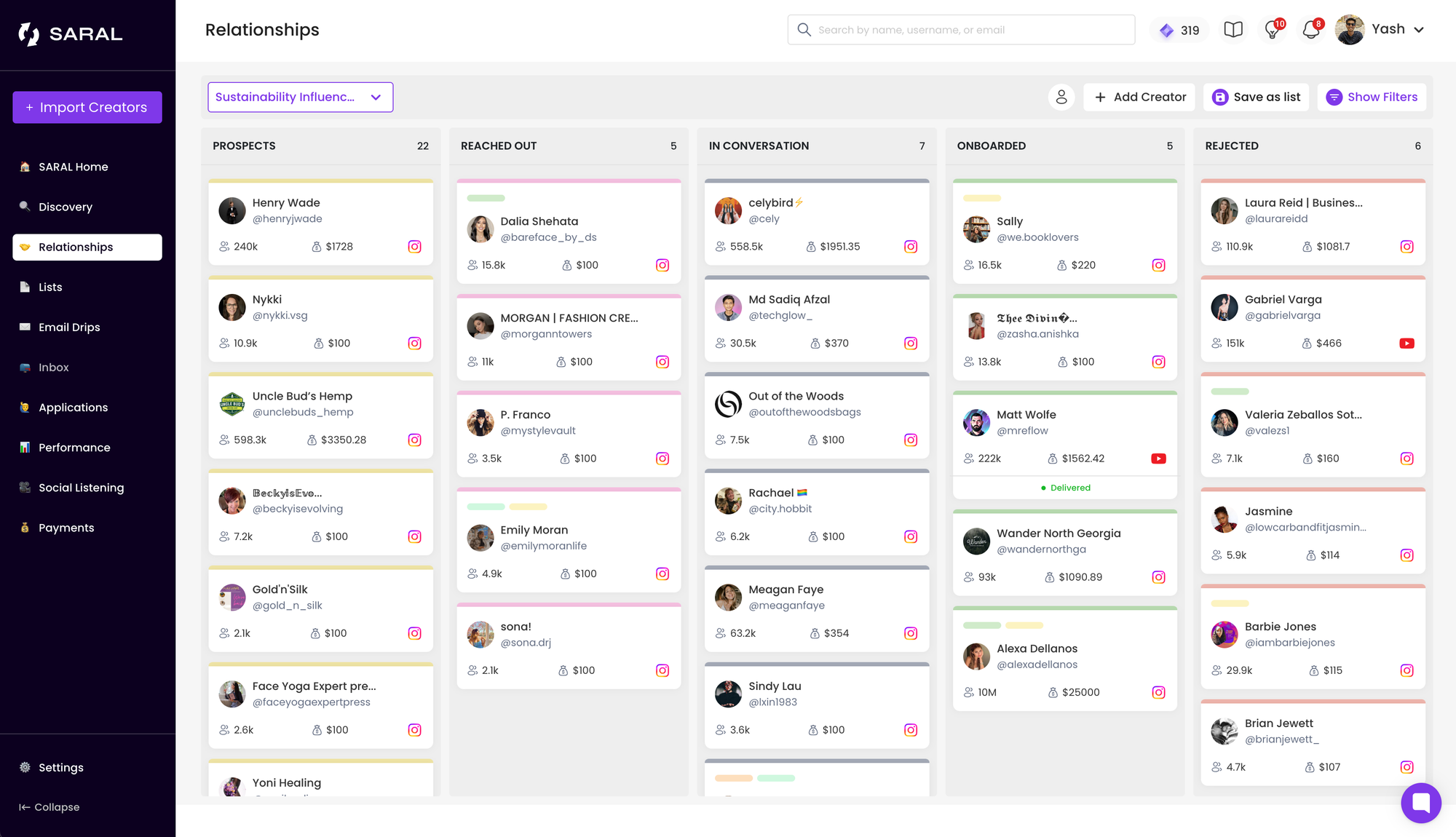Open Social Listening in sidebar
Screen dimensions: 1456x837
coord(87,488)
